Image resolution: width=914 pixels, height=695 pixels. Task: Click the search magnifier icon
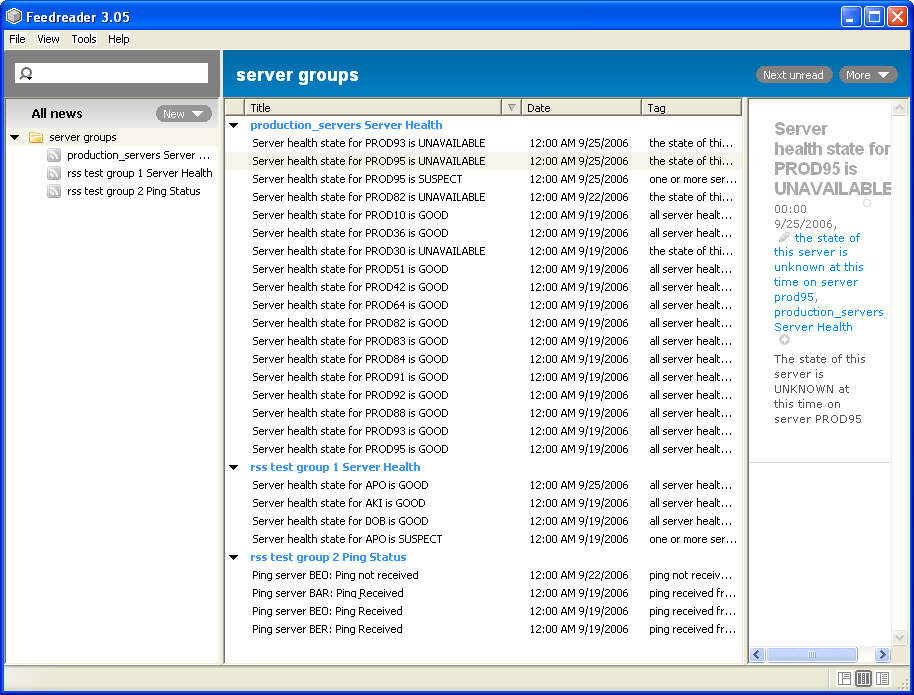[x=27, y=73]
